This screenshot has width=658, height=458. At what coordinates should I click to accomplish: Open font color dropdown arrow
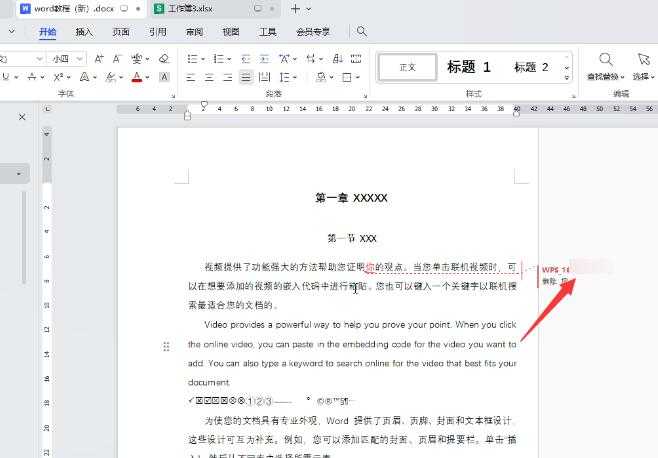click(147, 77)
